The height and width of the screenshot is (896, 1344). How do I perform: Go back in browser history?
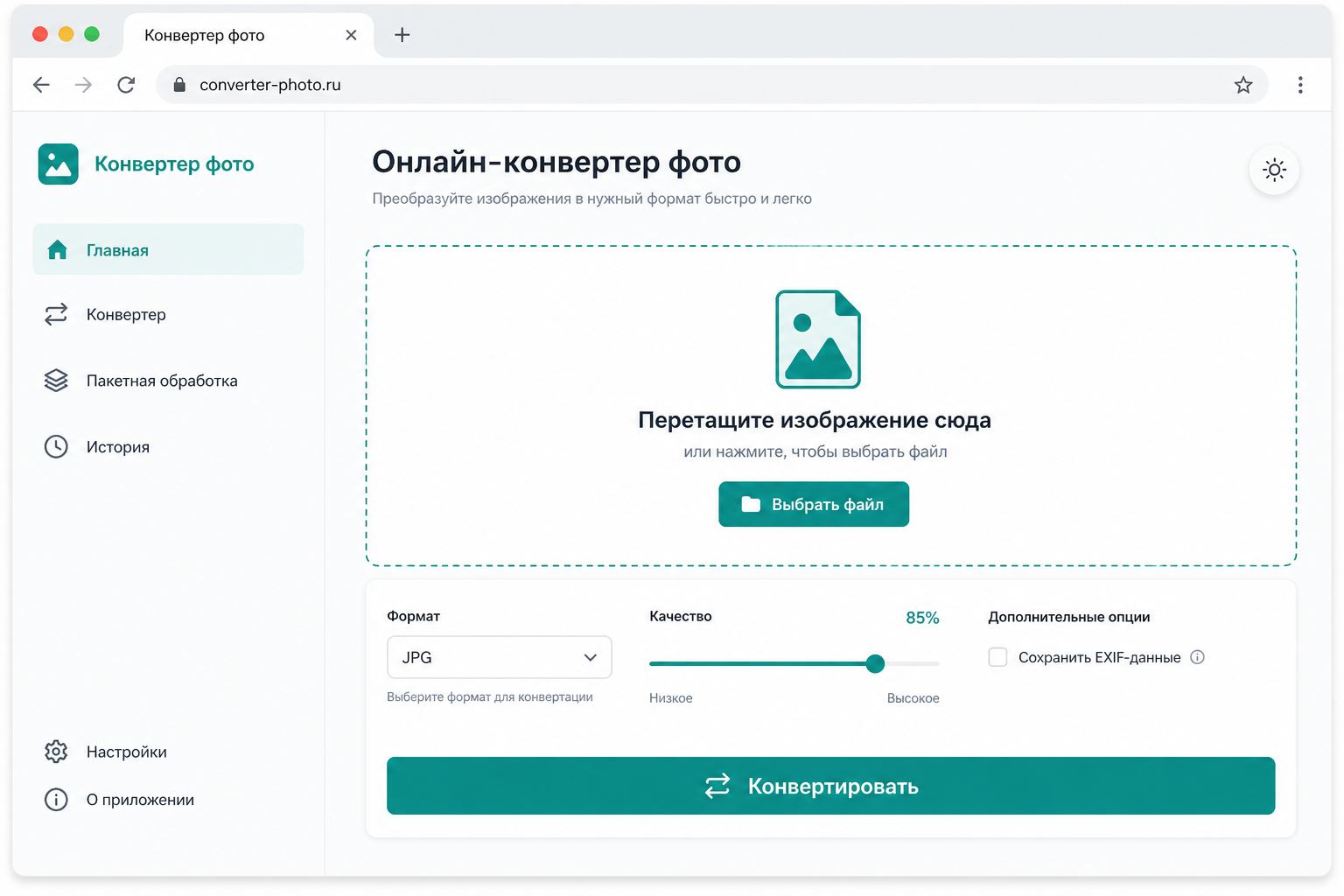tap(41, 85)
